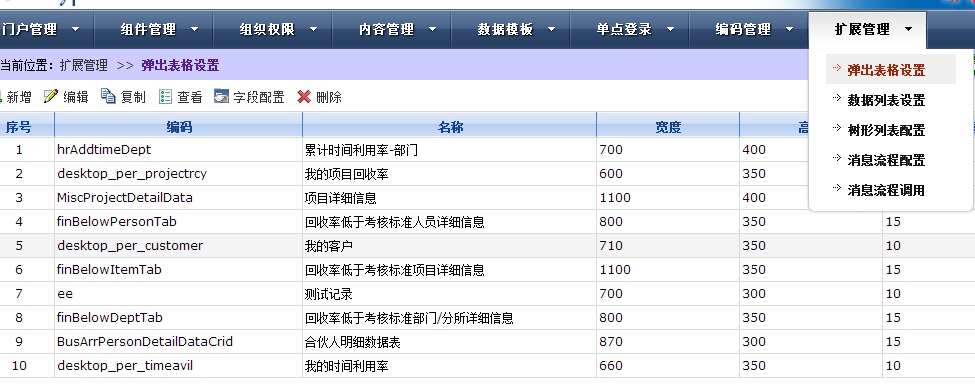Image resolution: width=975 pixels, height=385 pixels.
Task: Click the arrow icon beside 消息流程配置
Action: click(836, 157)
